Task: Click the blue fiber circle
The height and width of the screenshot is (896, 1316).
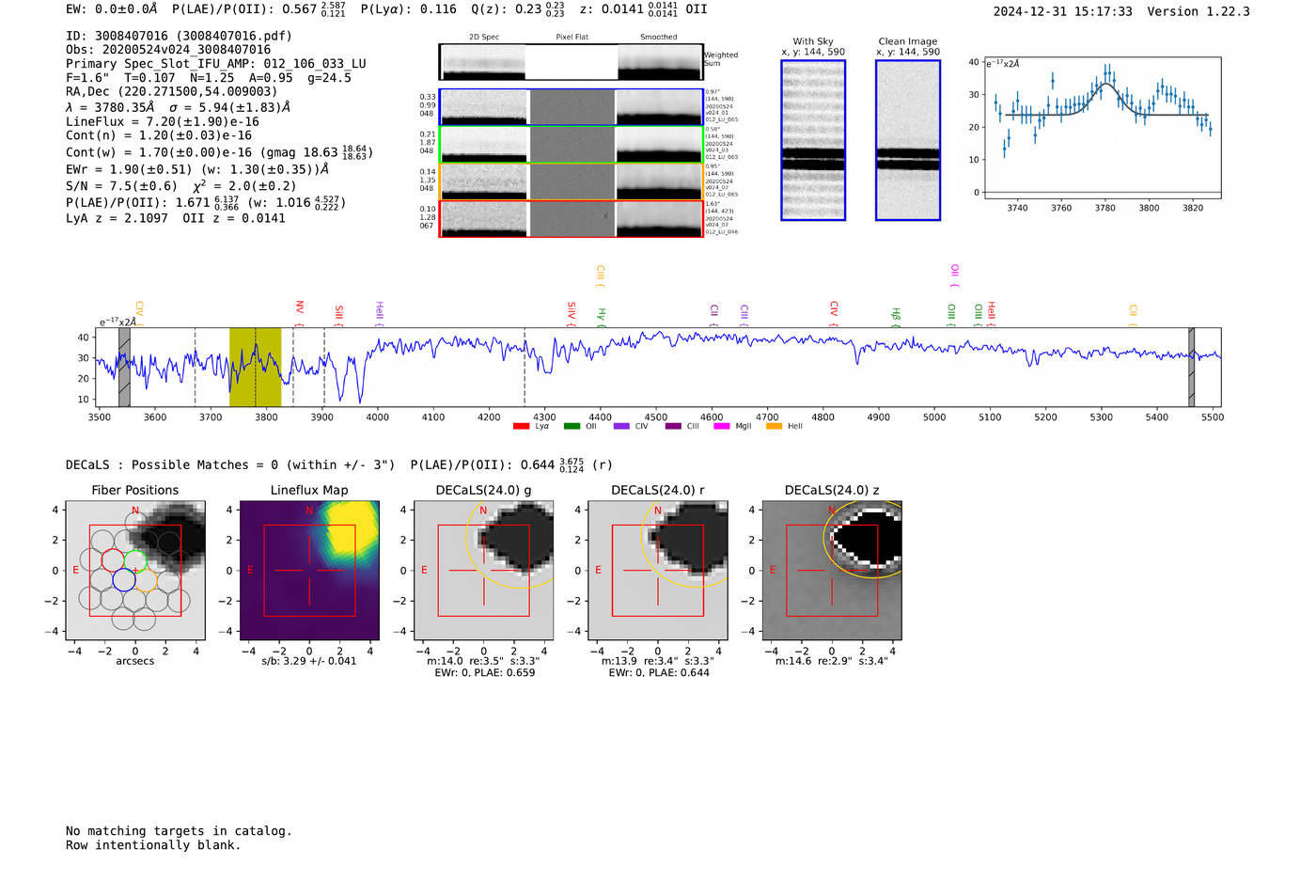Action: click(x=123, y=580)
